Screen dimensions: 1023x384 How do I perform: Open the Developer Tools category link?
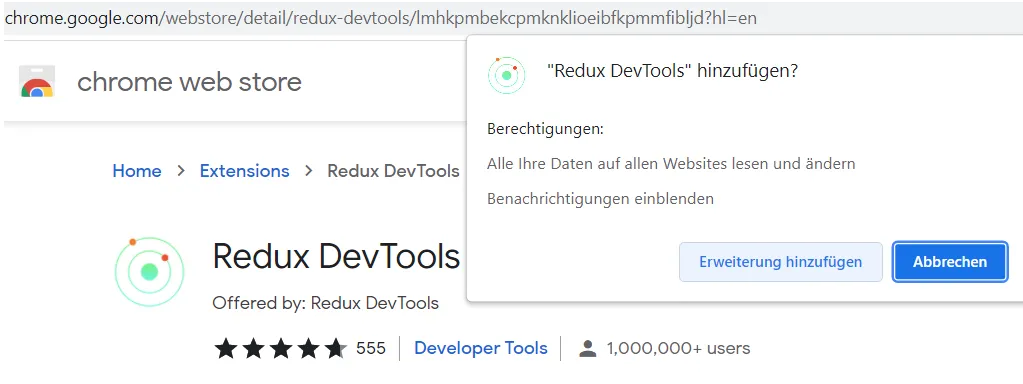481,348
